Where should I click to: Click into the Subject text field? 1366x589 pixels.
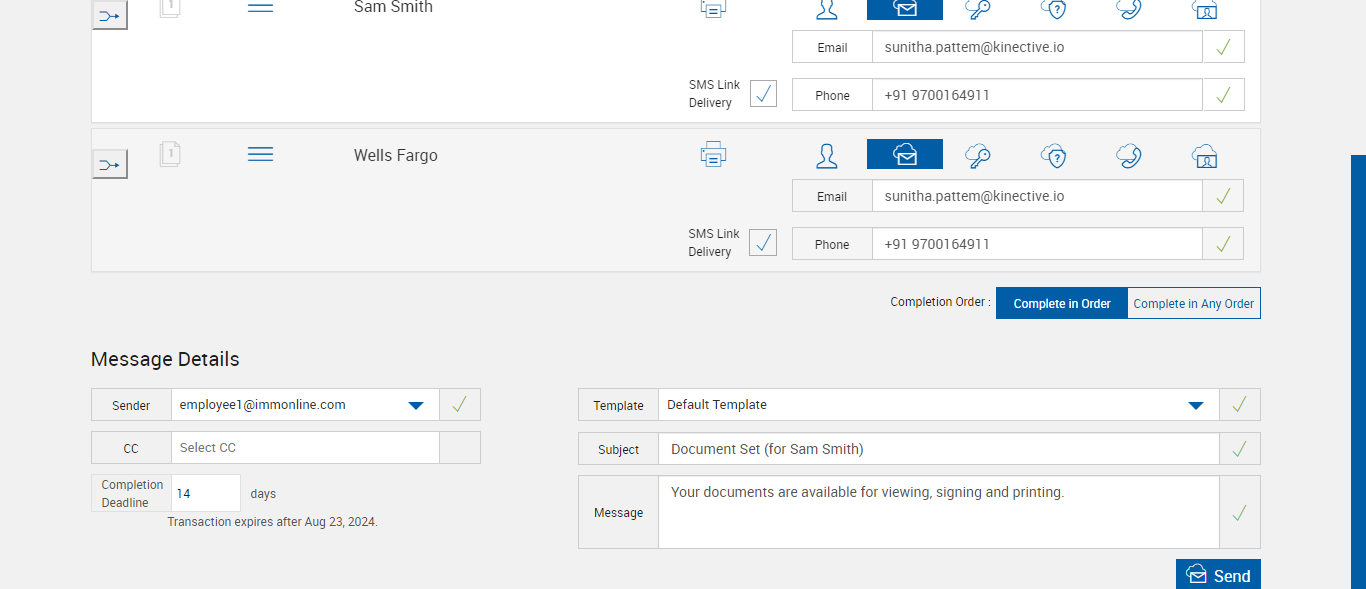(938, 449)
